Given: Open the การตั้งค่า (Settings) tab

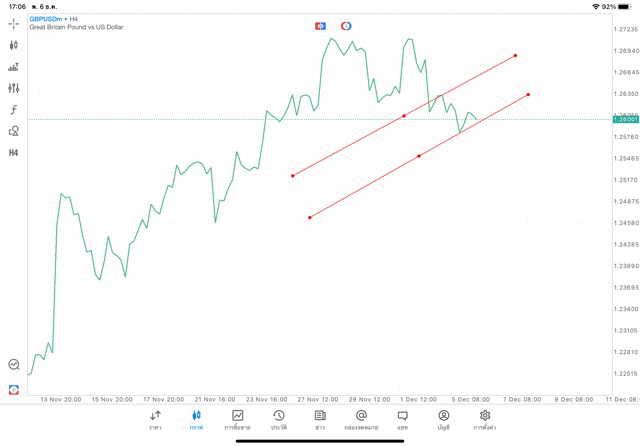Looking at the screenshot, I should 485,420.
